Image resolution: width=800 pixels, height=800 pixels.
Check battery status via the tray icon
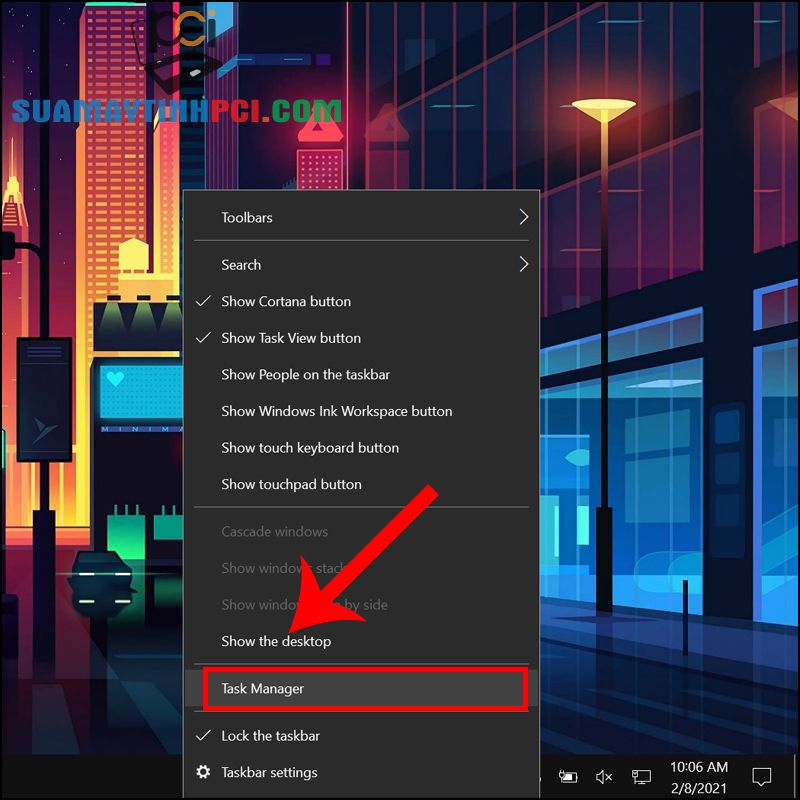[x=567, y=775]
